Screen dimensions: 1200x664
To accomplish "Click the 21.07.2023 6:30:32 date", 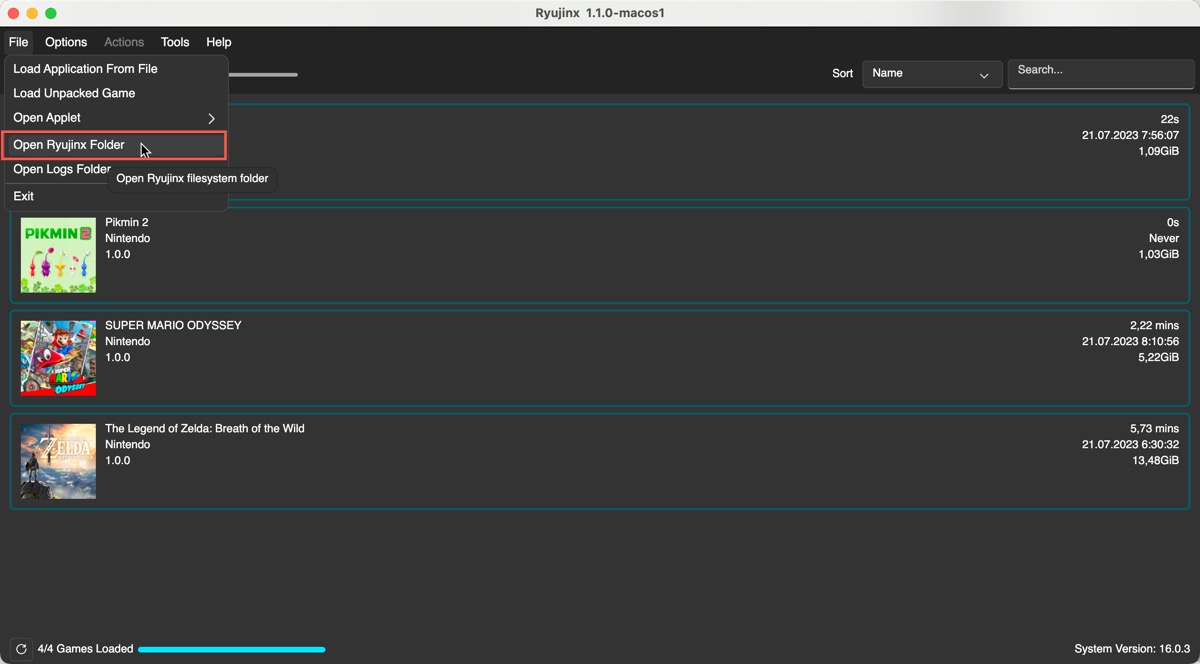I will point(1130,444).
